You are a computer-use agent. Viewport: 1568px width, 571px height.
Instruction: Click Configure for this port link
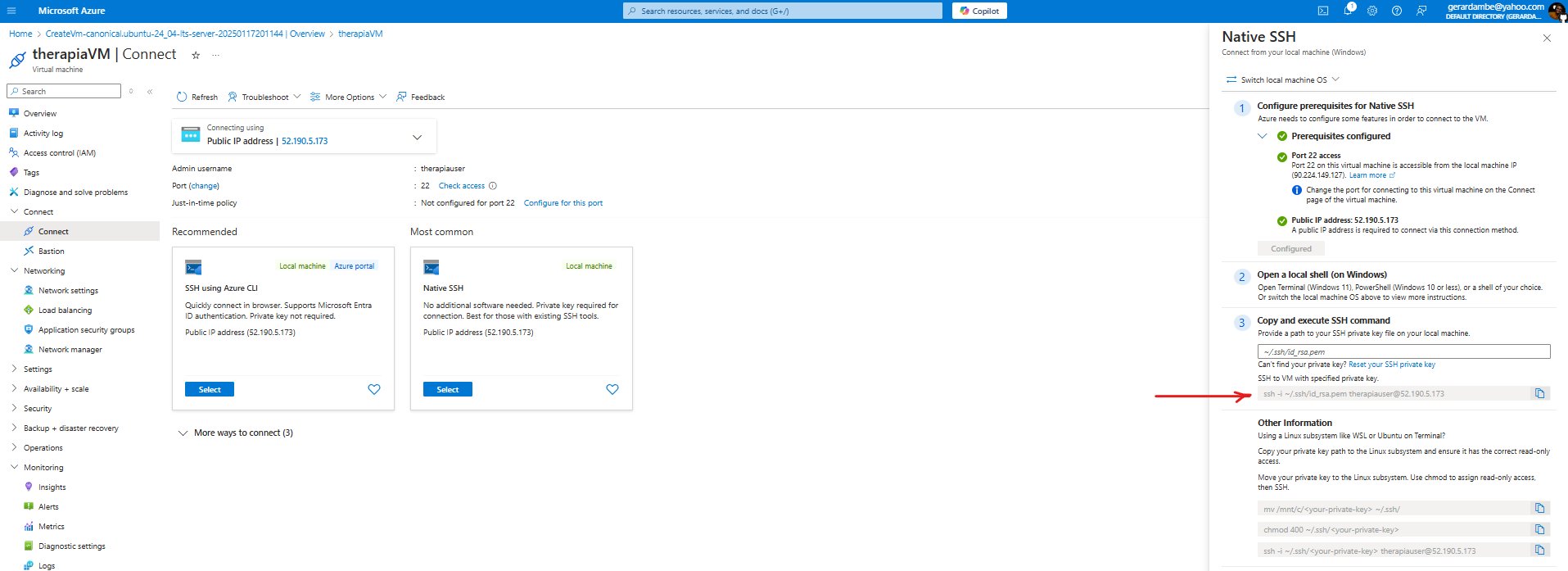[x=563, y=203]
